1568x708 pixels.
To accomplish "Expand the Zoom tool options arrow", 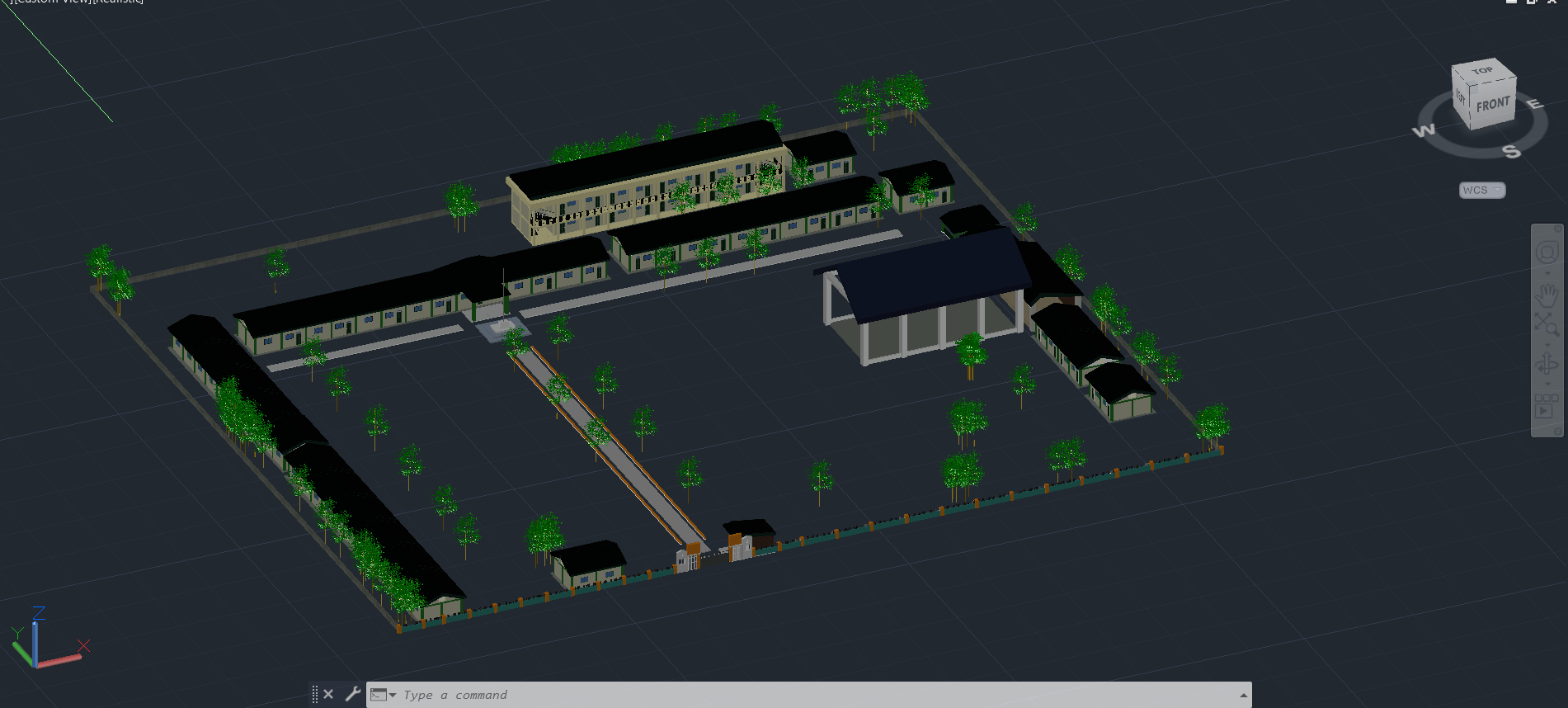I will tap(1547, 345).
